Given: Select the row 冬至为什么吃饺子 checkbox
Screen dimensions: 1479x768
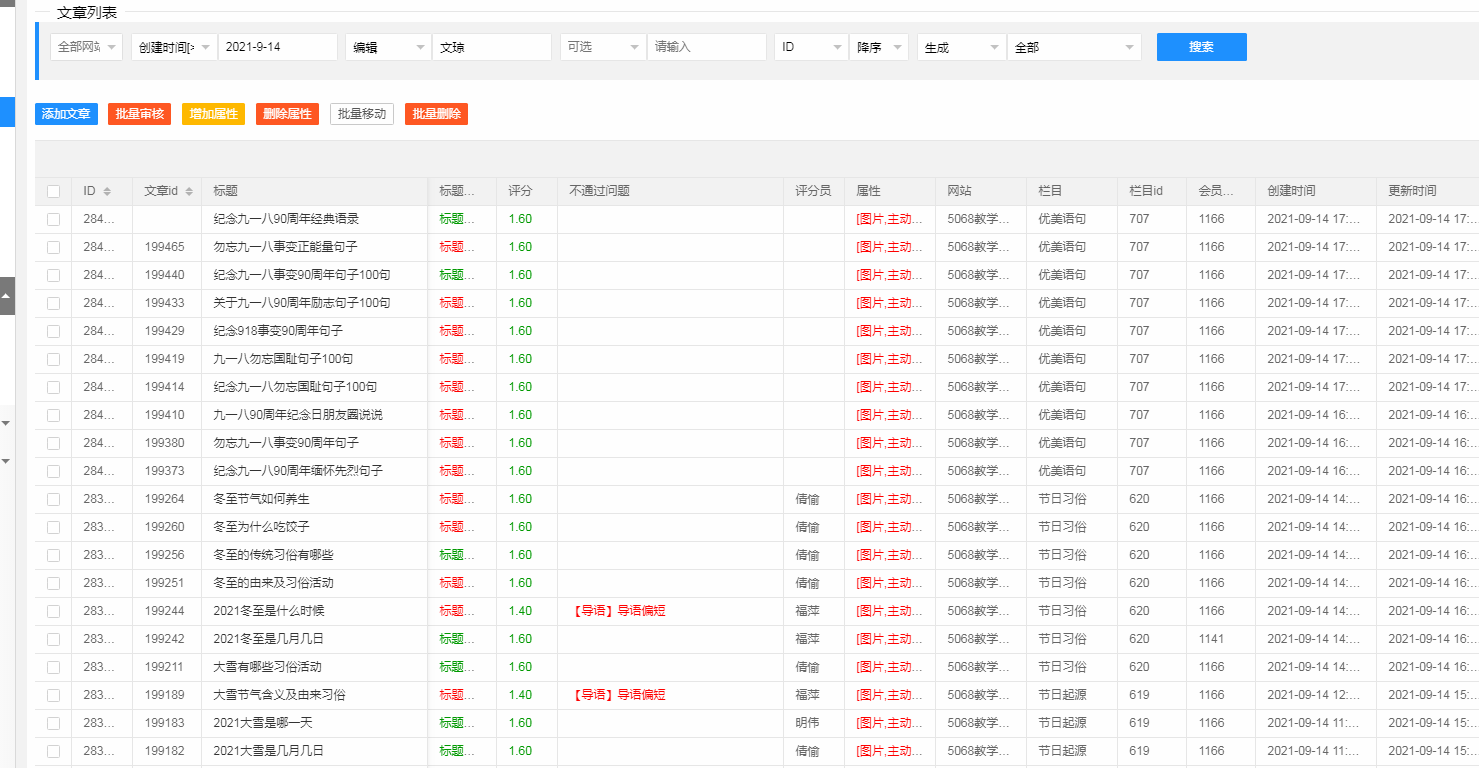Looking at the screenshot, I should point(53,527).
